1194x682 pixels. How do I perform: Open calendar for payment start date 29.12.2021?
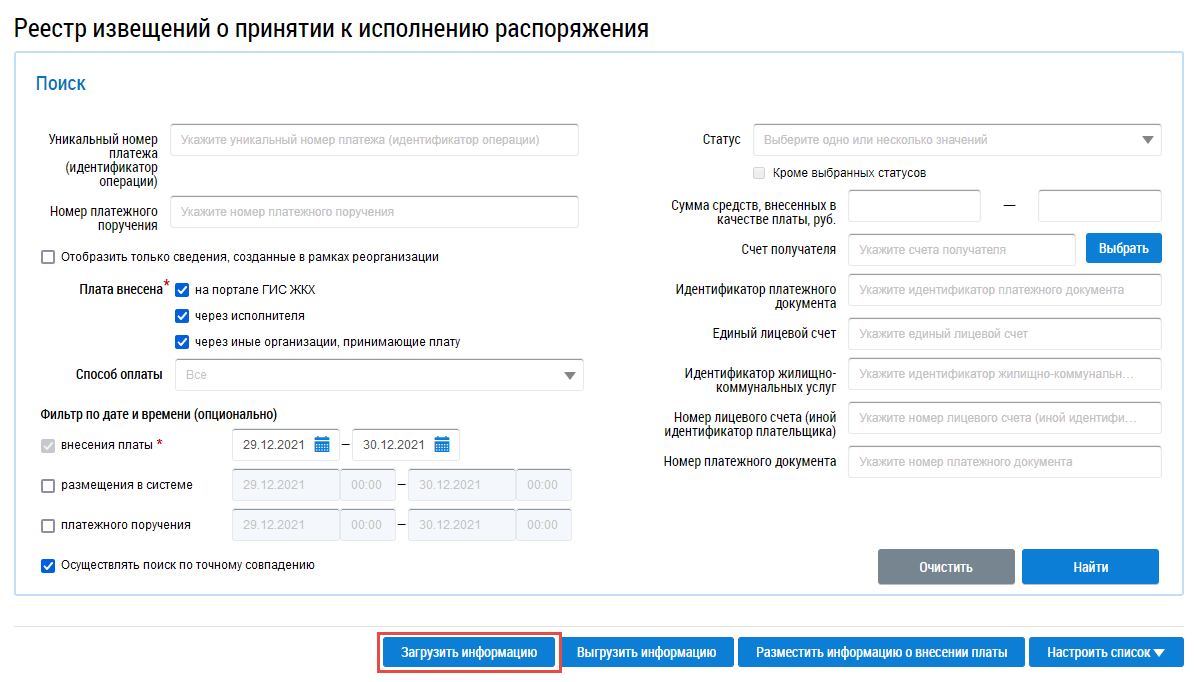point(322,445)
